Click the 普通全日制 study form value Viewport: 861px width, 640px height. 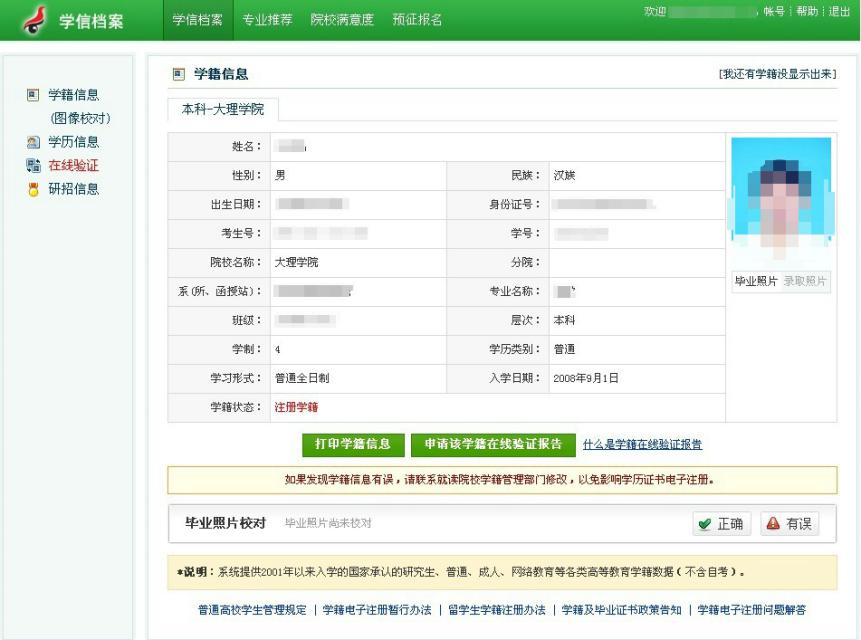(x=302, y=378)
